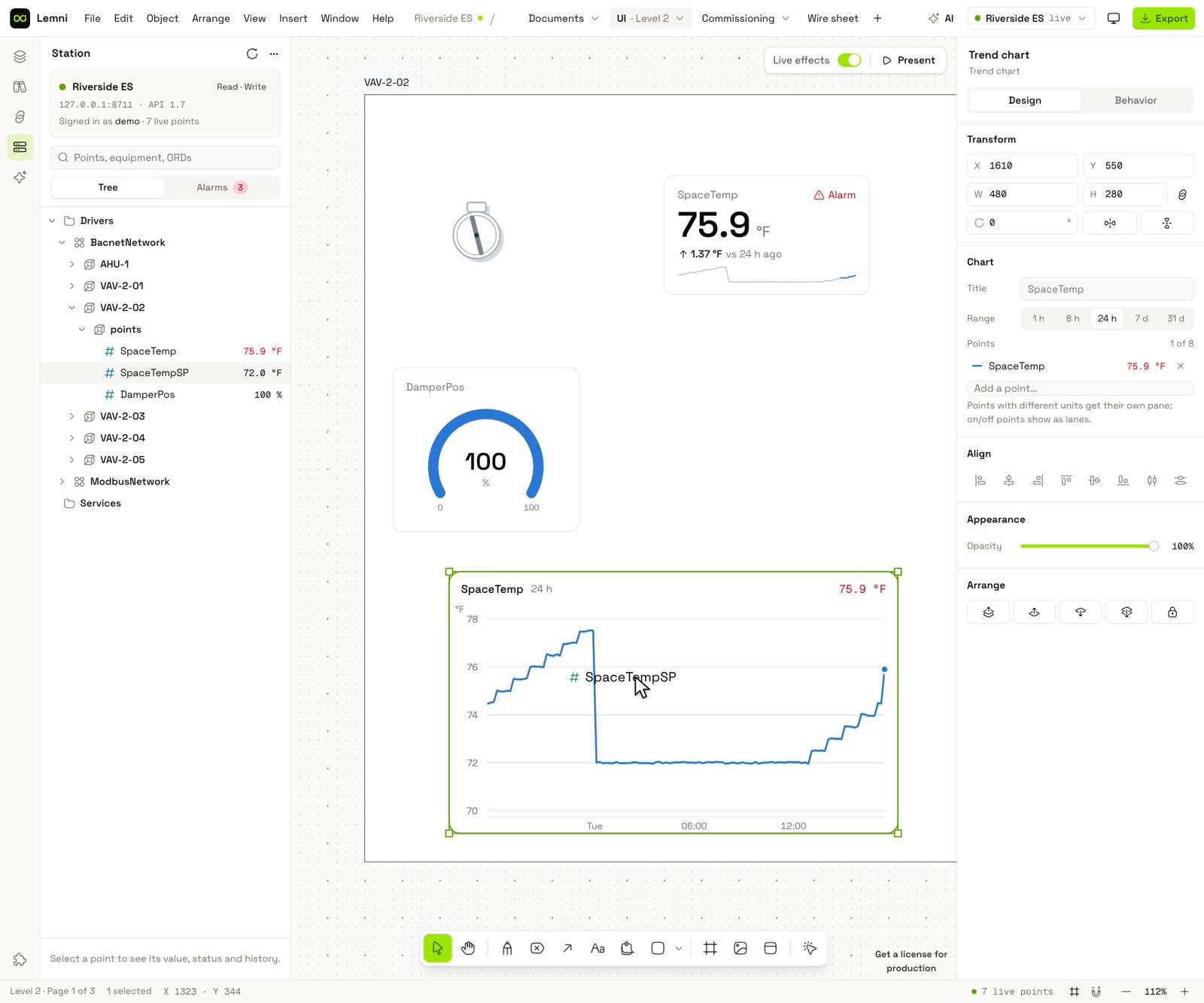This screenshot has width=1204, height=1003.
Task: Choose the Frame grid tool
Action: tap(710, 948)
